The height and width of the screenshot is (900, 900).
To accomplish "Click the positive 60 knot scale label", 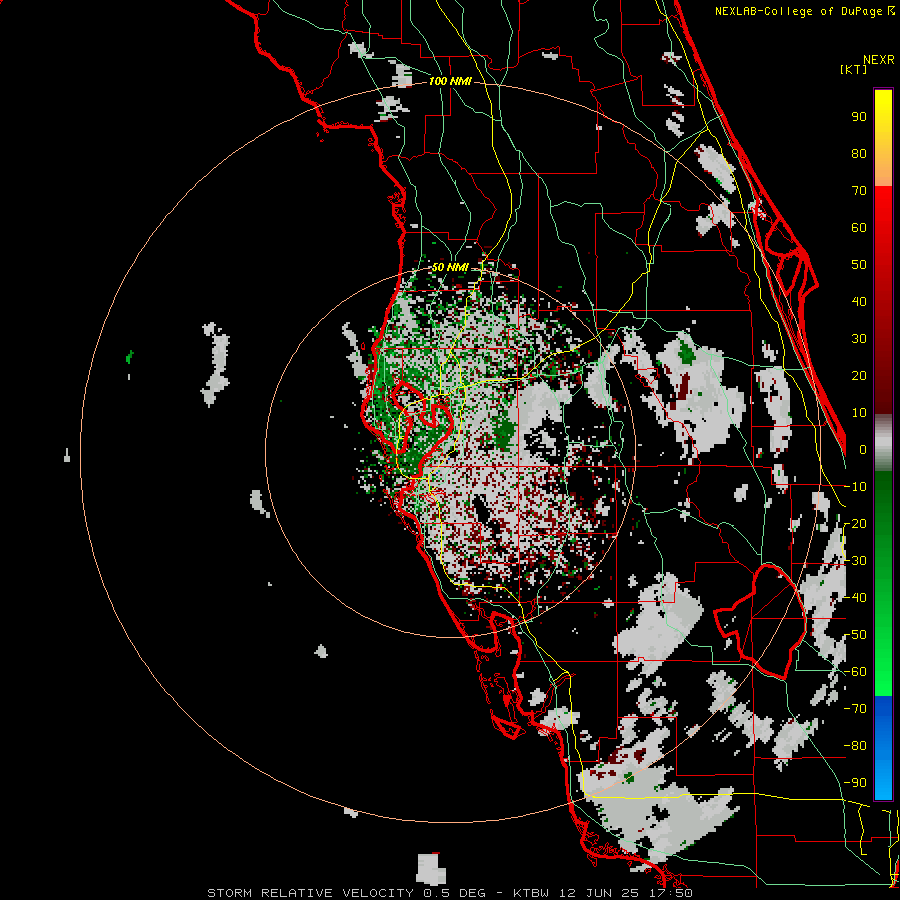I will click(x=859, y=227).
